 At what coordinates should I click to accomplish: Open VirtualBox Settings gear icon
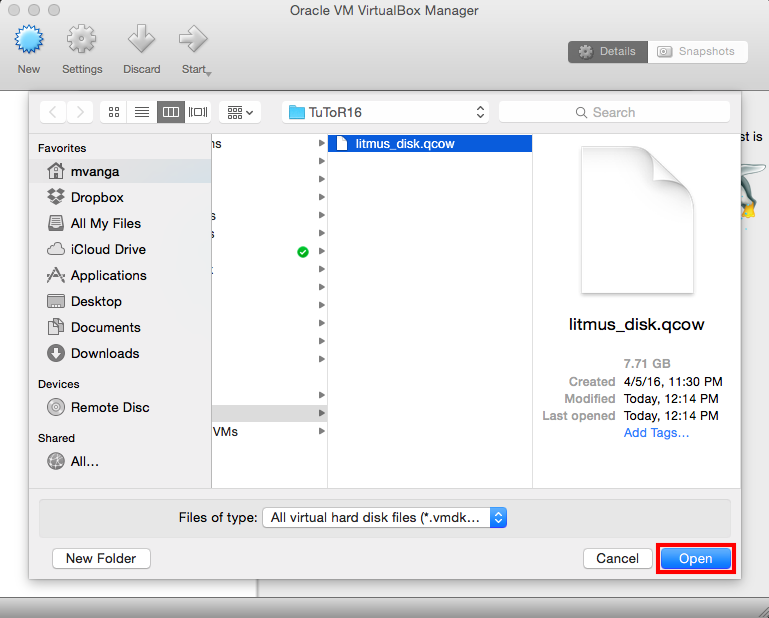tap(81, 39)
